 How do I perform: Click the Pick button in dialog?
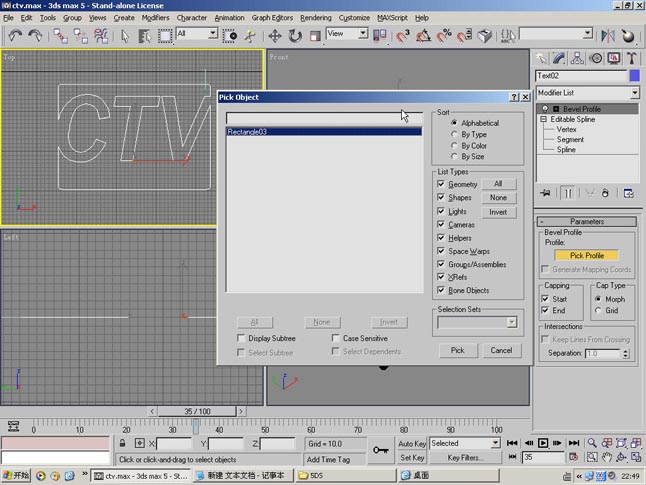(458, 350)
